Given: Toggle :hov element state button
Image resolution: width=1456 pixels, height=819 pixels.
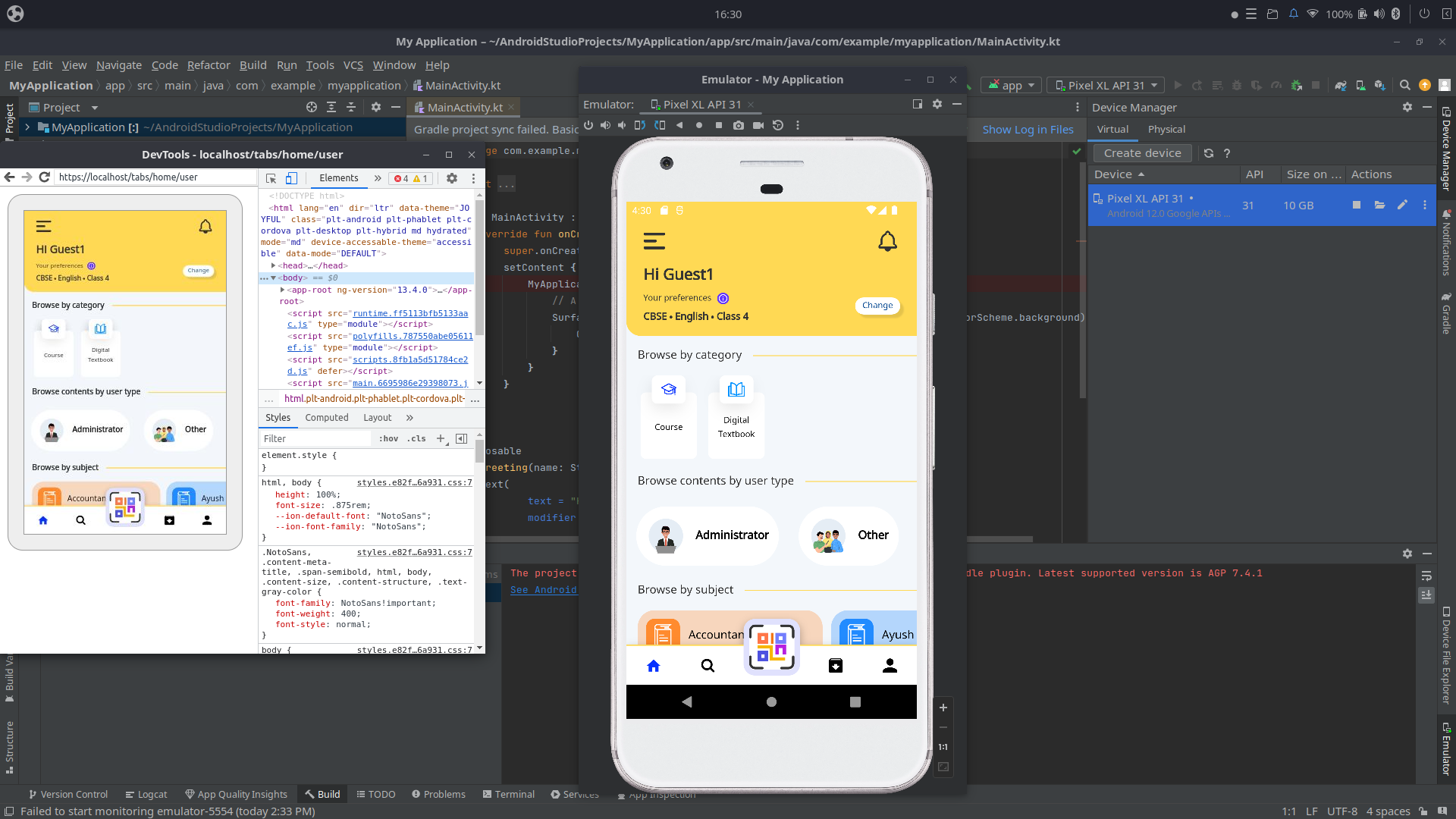Looking at the screenshot, I should pyautogui.click(x=388, y=438).
